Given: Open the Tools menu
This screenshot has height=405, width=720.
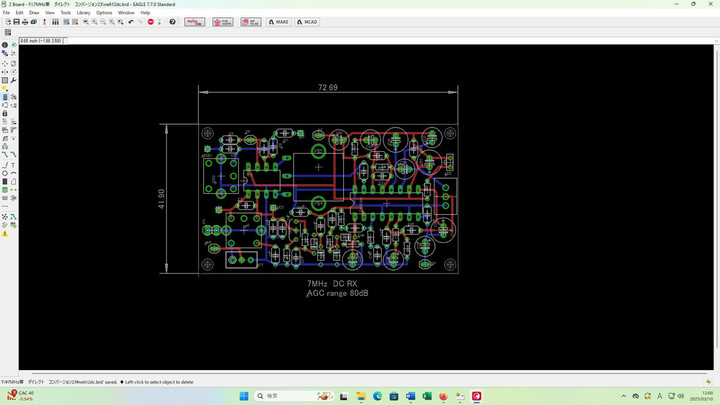Looking at the screenshot, I should (66, 13).
